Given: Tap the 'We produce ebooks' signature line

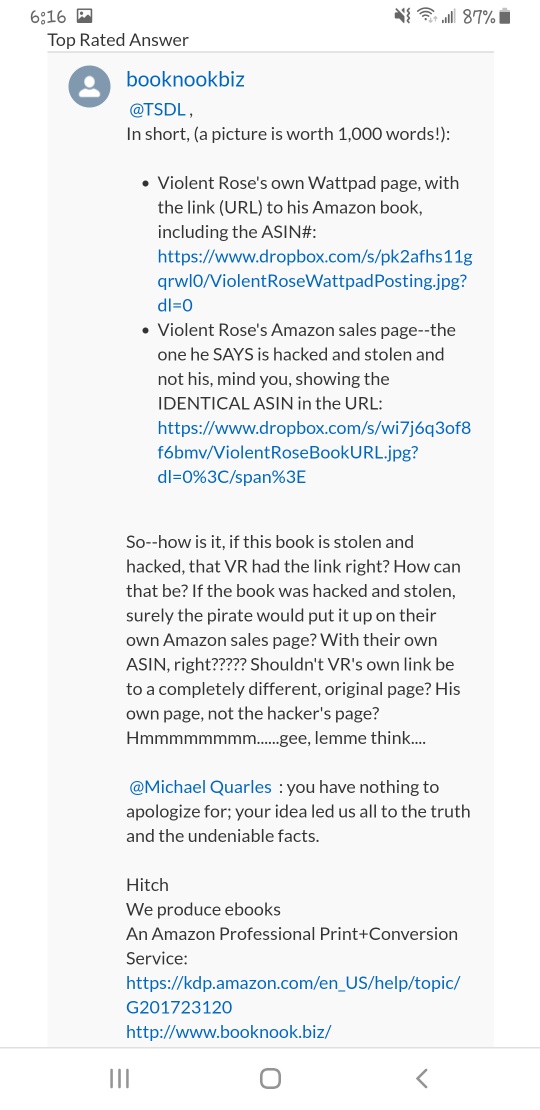Looking at the screenshot, I should [x=203, y=909].
